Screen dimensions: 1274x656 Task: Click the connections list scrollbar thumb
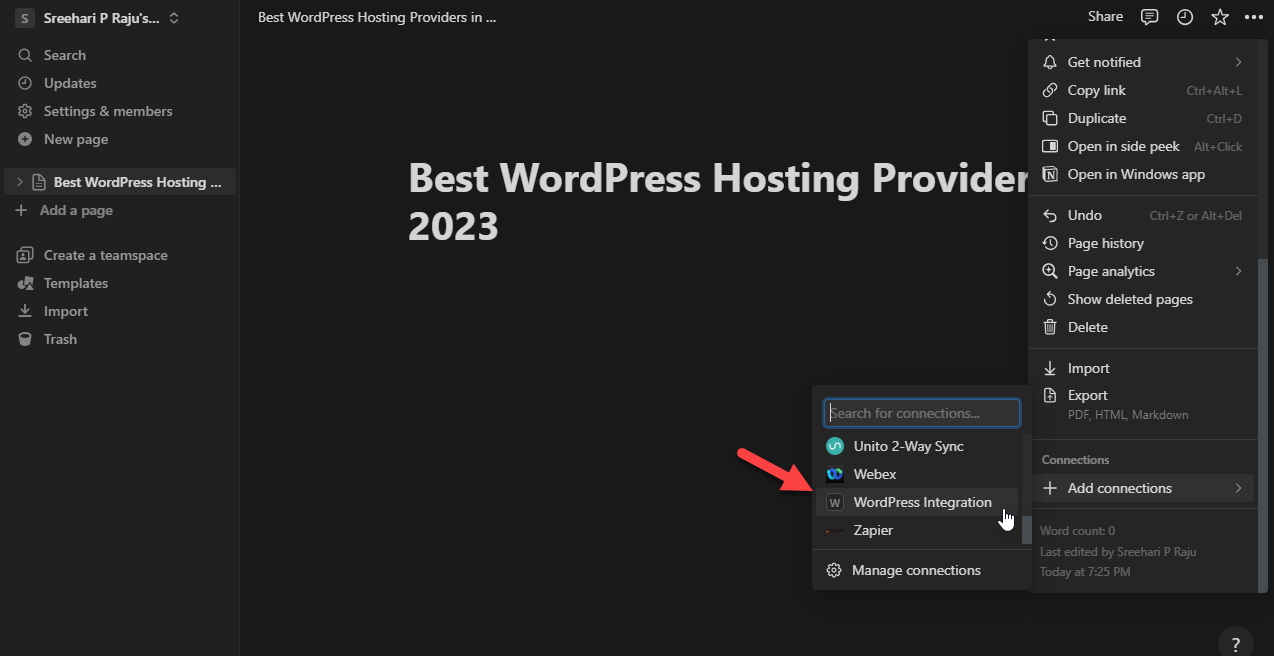1026,529
